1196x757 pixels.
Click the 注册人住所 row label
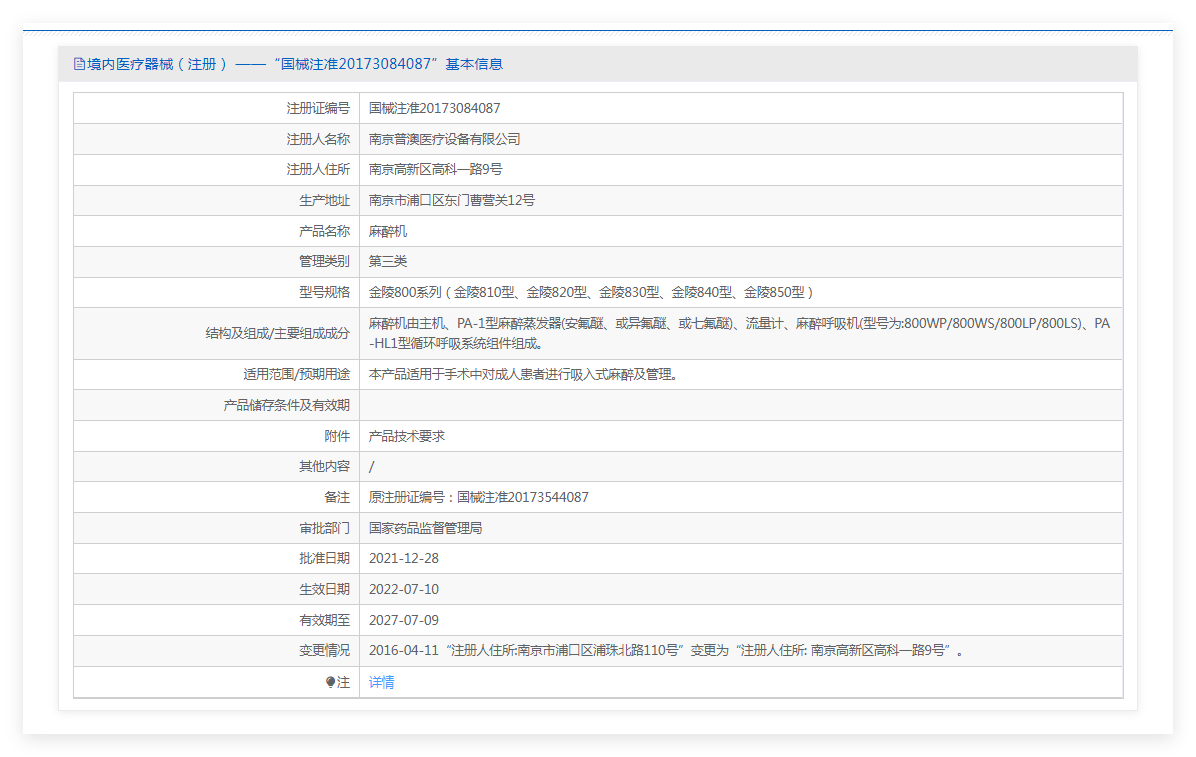point(318,169)
